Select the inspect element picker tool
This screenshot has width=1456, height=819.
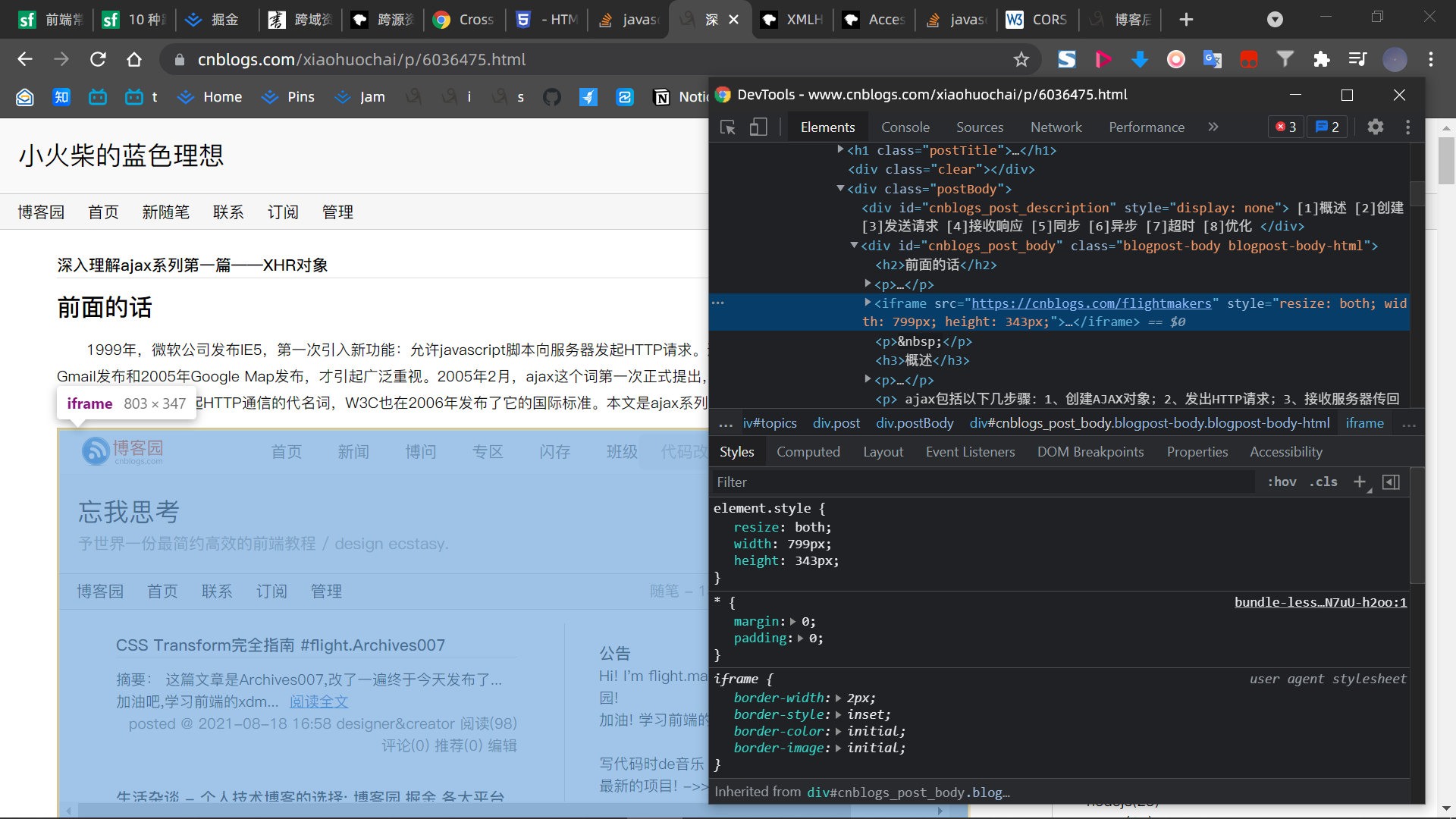coord(728,127)
